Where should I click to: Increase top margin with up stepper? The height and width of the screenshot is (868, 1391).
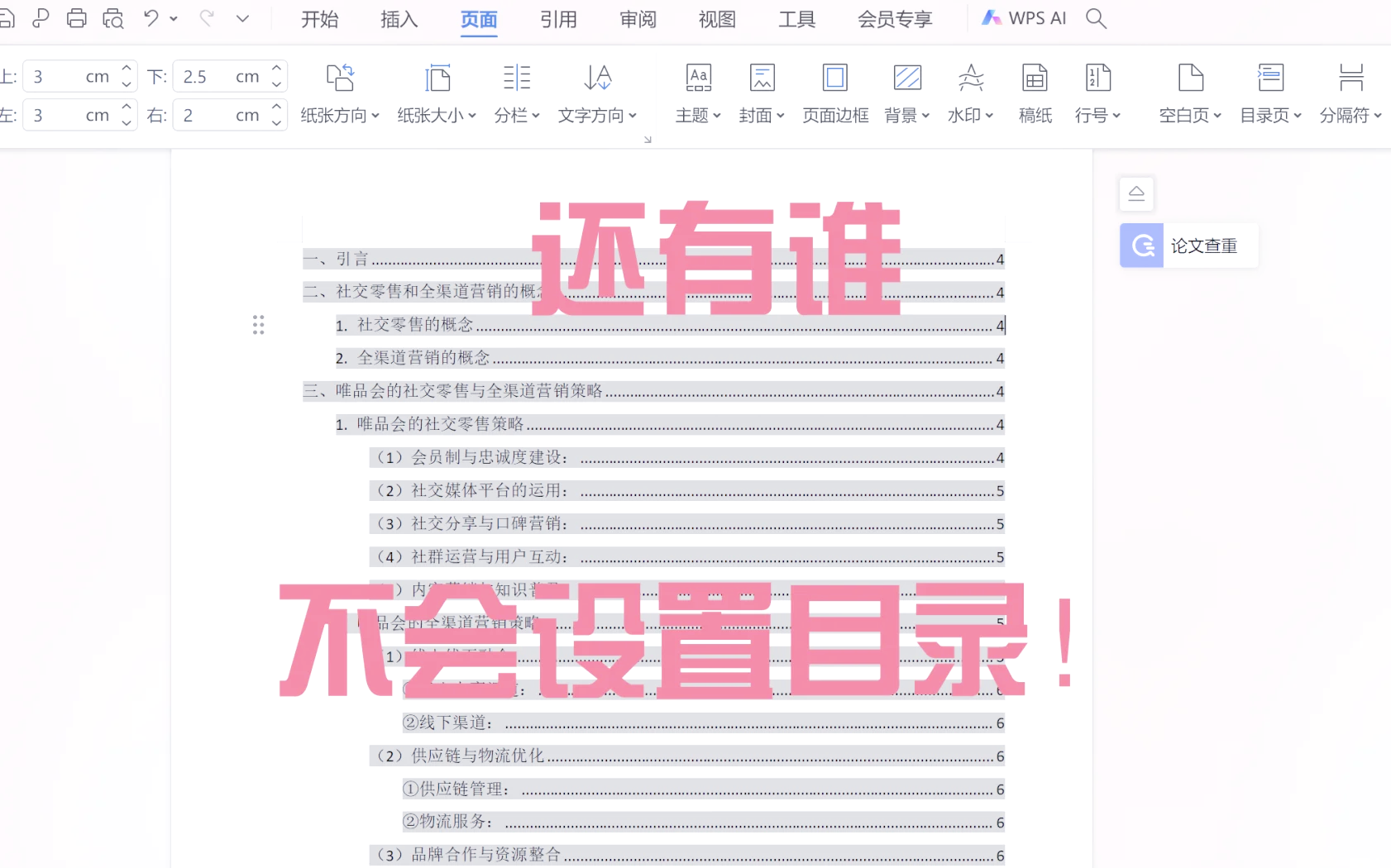127,69
